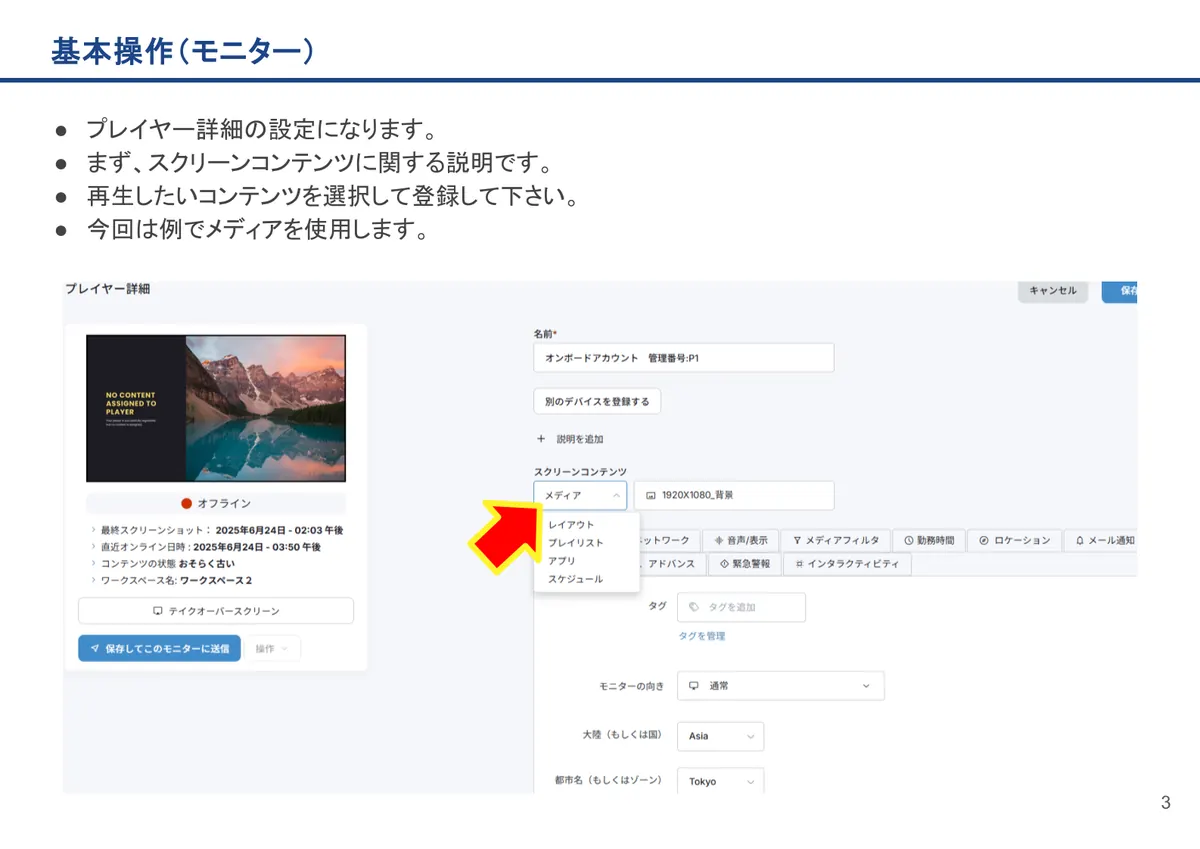Click the clock icon on 勤務時間 tab
Image resolution: width=1200 pixels, height=849 pixels.
pos(908,540)
